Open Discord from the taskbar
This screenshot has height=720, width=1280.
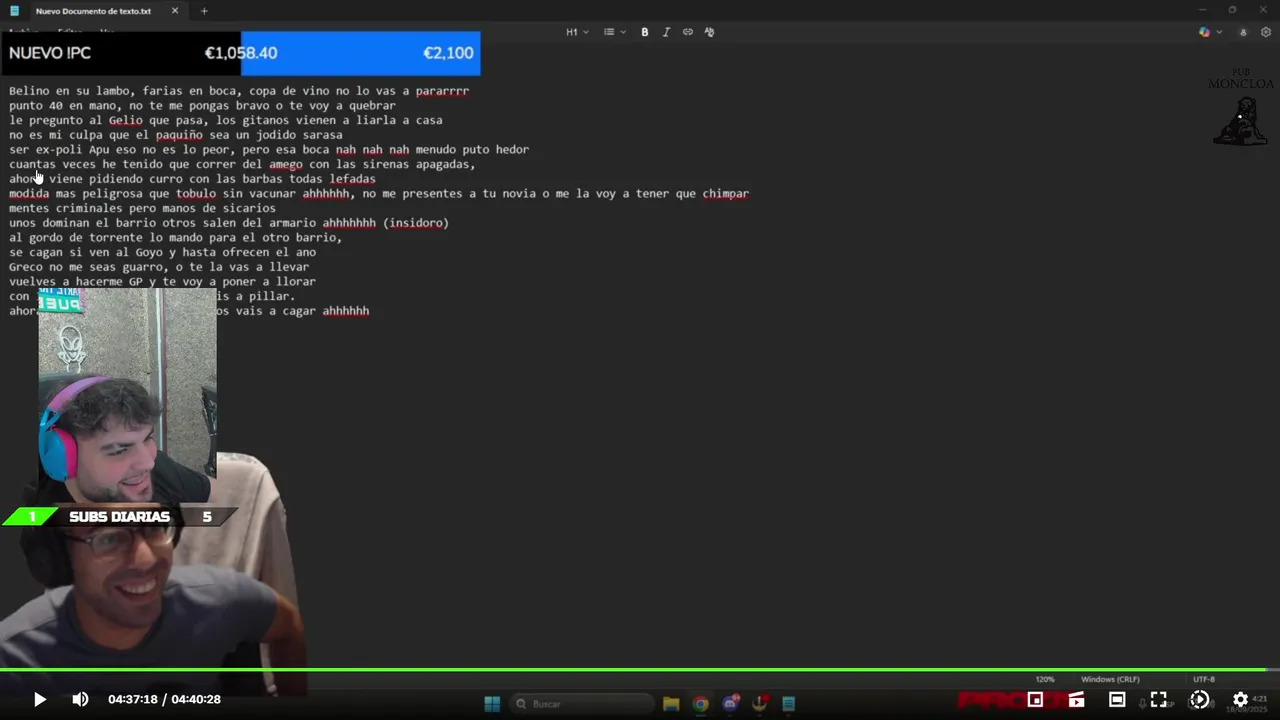click(x=730, y=704)
